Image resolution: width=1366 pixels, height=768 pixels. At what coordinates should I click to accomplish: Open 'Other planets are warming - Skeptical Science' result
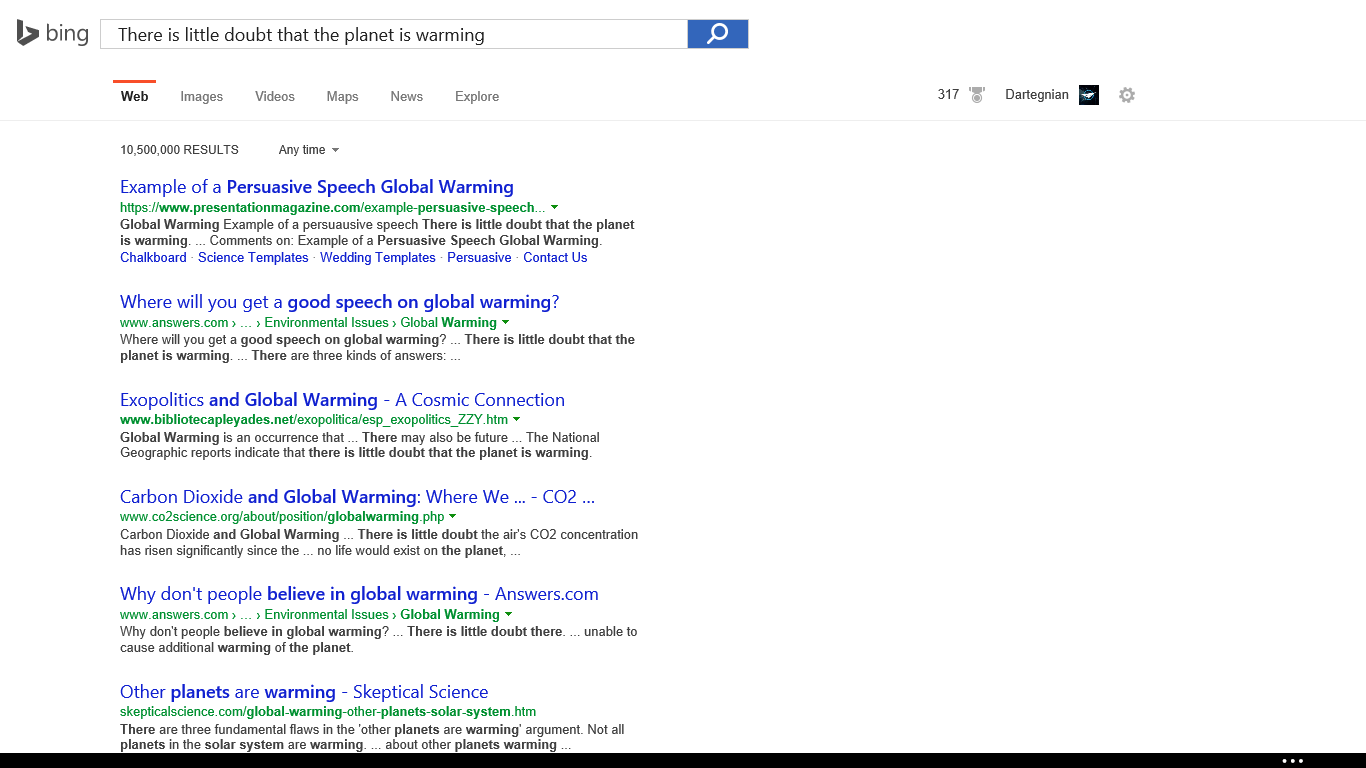(304, 692)
